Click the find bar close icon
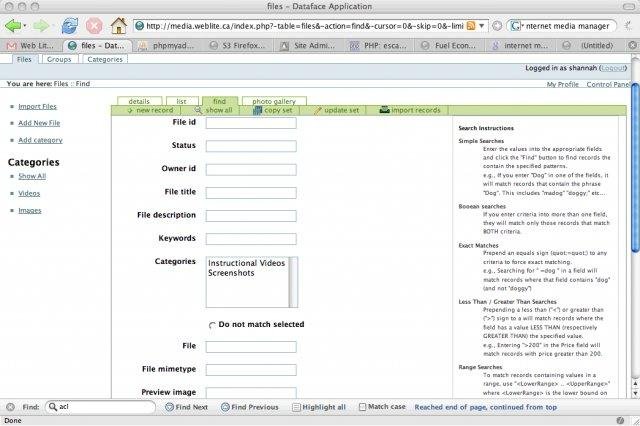The image size is (640, 426). pos(11,407)
